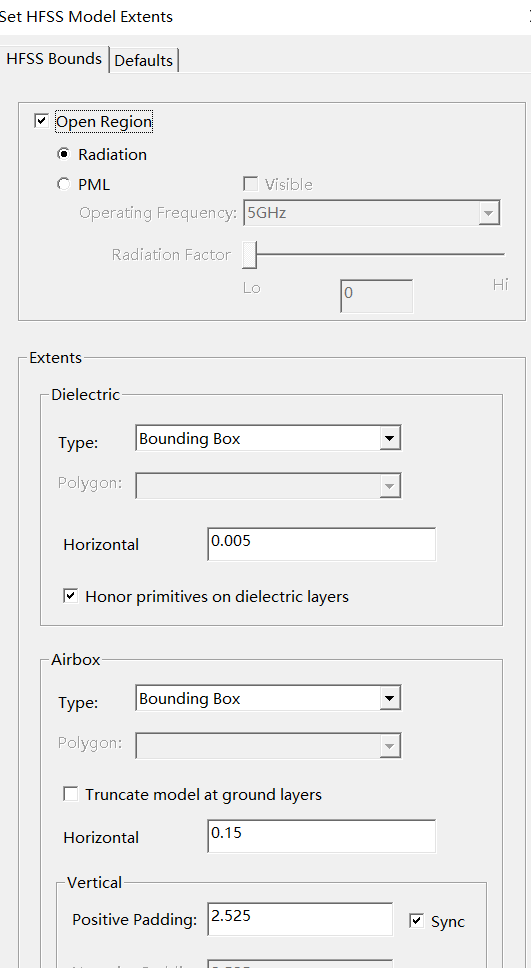
Task: Uncheck the Open Region checkbox
Action: pos(41,121)
